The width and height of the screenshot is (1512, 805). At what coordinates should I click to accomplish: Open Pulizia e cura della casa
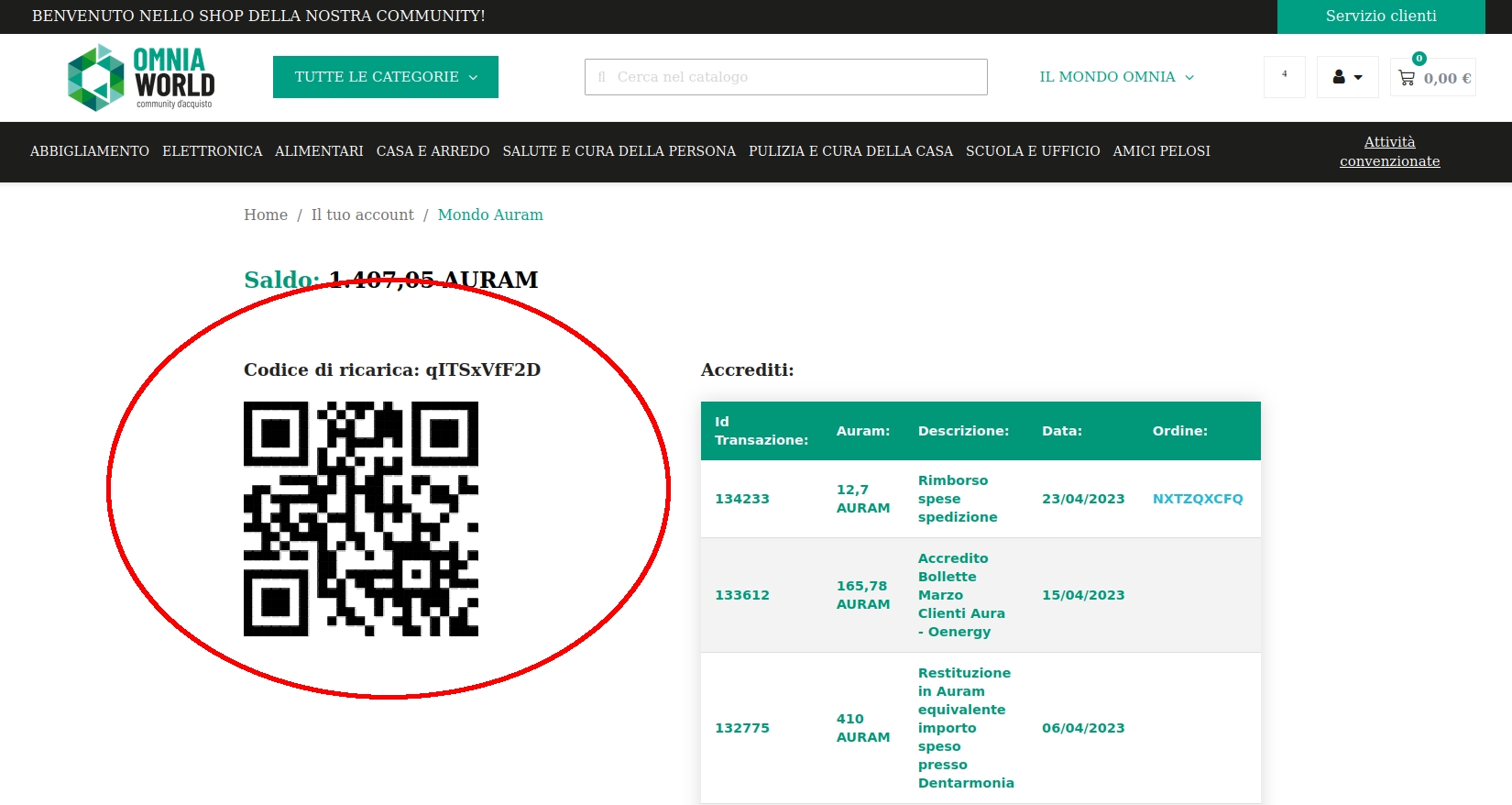(x=850, y=151)
